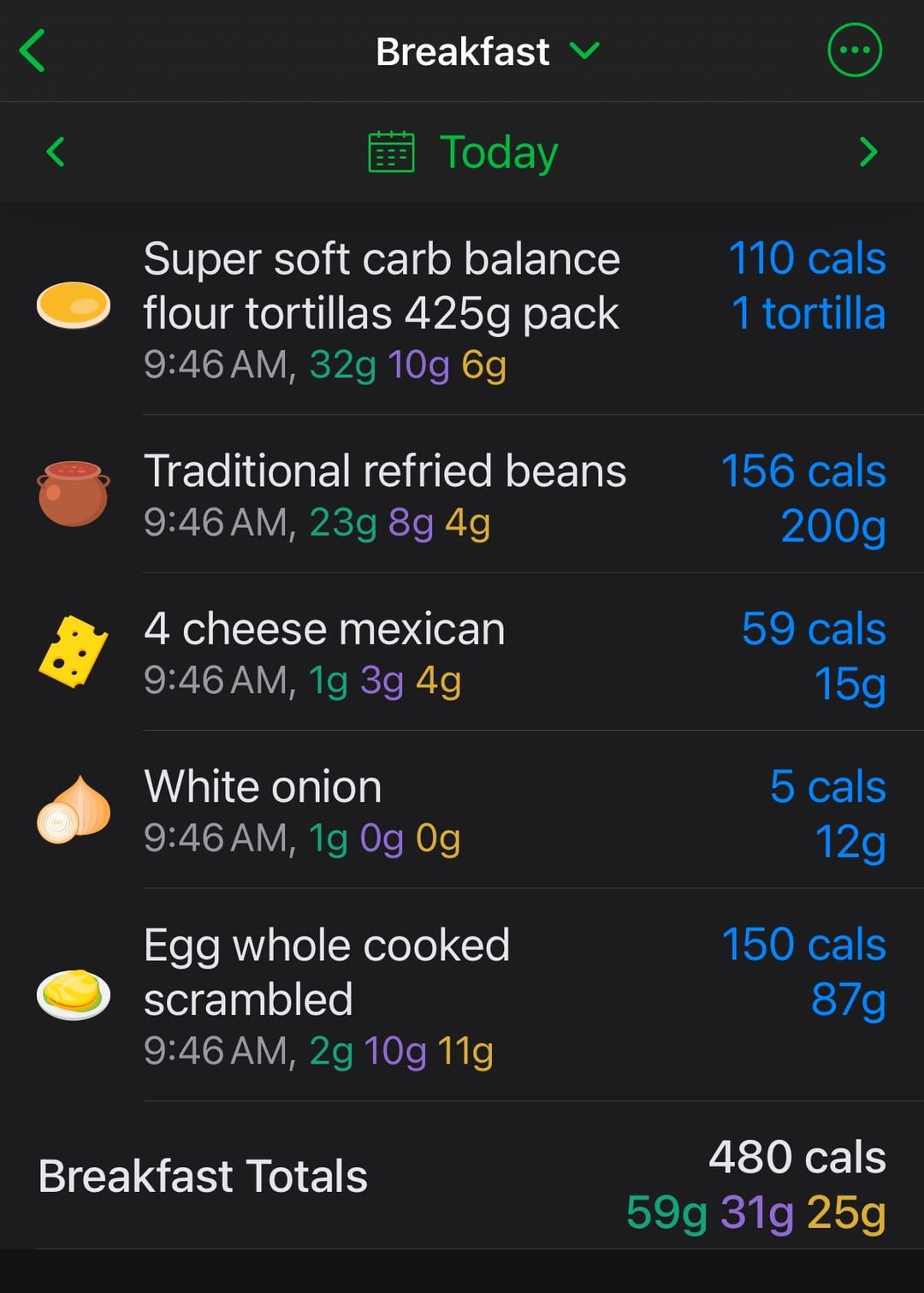This screenshot has height=1293, width=924.
Task: Tap the scrambled egg plate icon
Action: pos(74,994)
